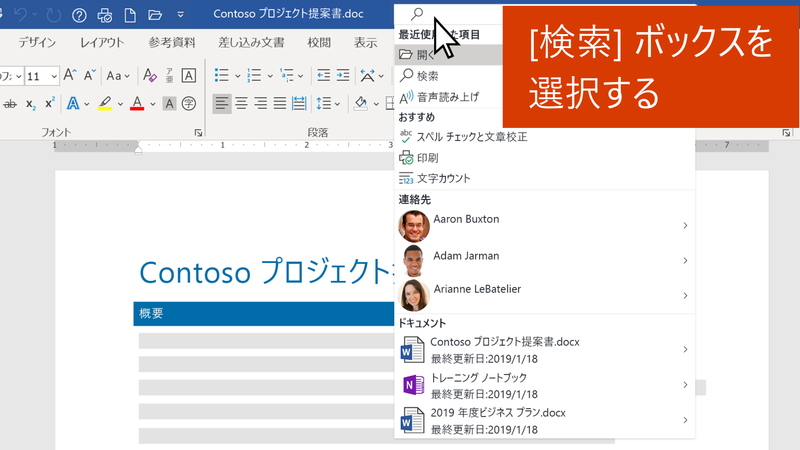800x450 pixels.
Task: Customize the quick access toolbar dropdown
Action: click(x=180, y=15)
